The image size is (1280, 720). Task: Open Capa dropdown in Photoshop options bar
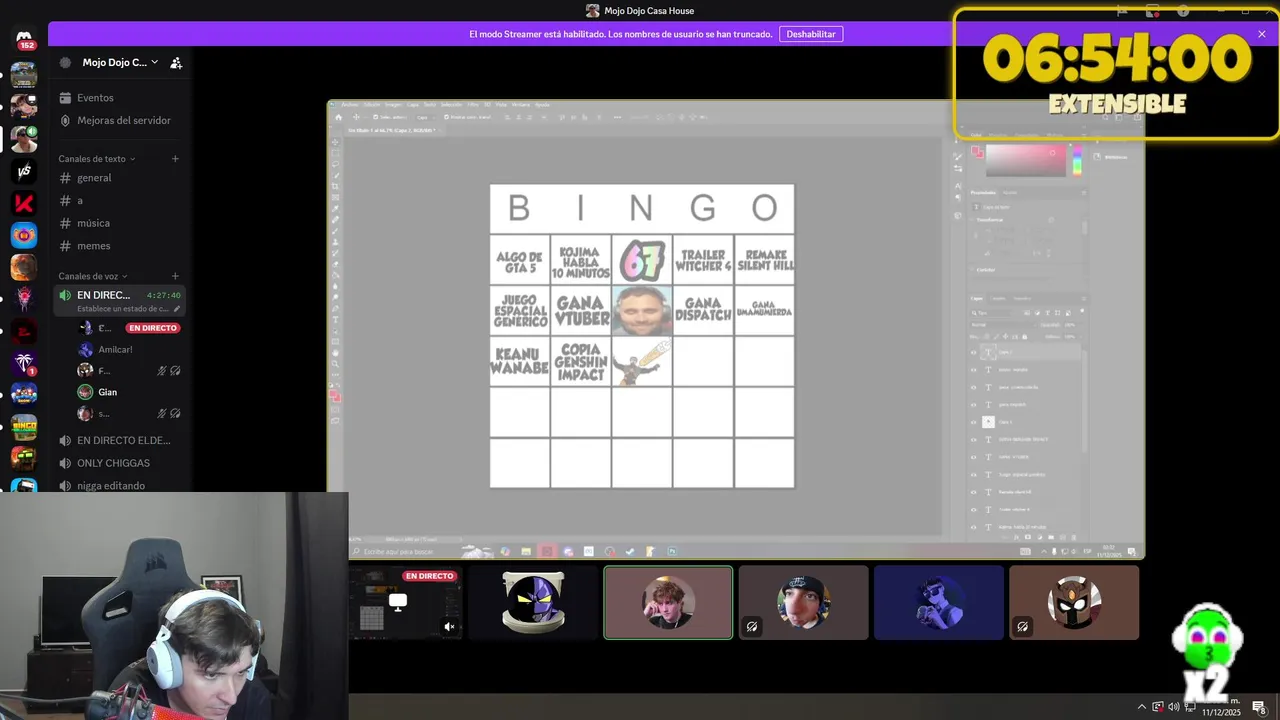coord(425,117)
